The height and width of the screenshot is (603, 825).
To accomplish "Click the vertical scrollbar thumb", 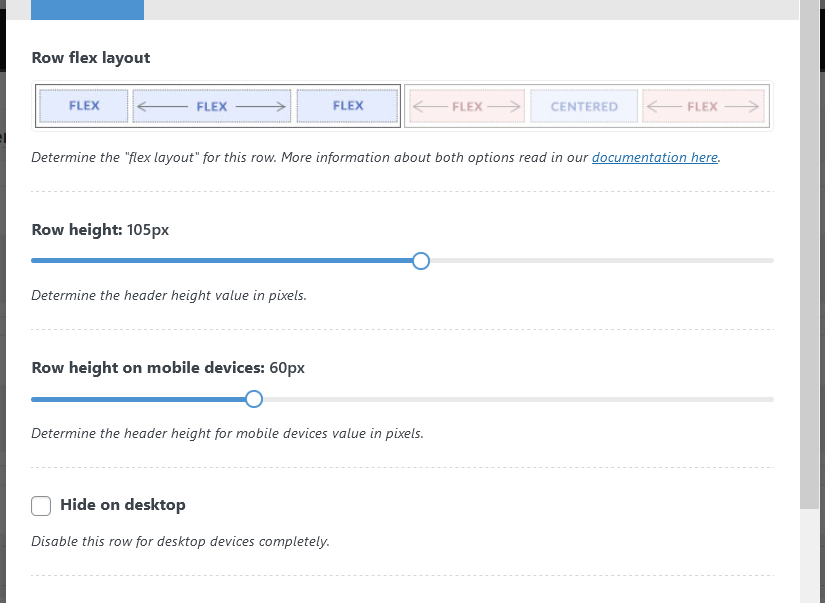I will [810, 250].
